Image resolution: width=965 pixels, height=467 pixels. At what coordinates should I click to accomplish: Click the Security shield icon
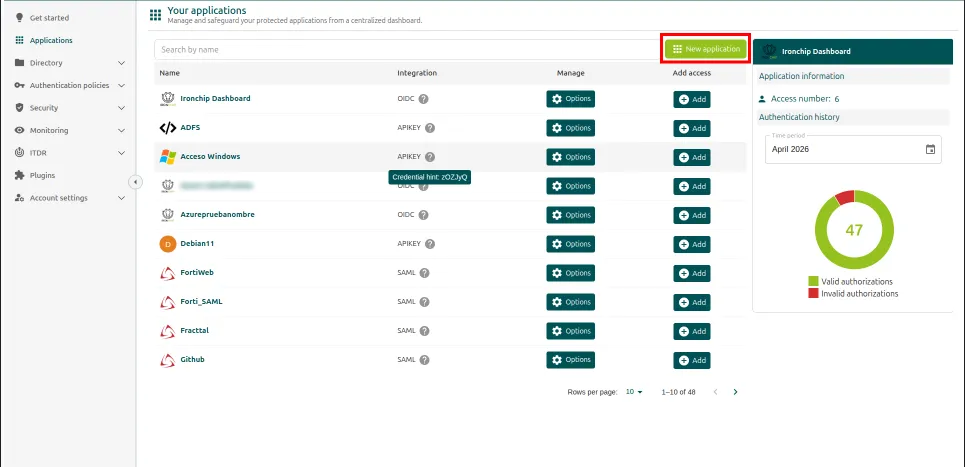click(19, 108)
